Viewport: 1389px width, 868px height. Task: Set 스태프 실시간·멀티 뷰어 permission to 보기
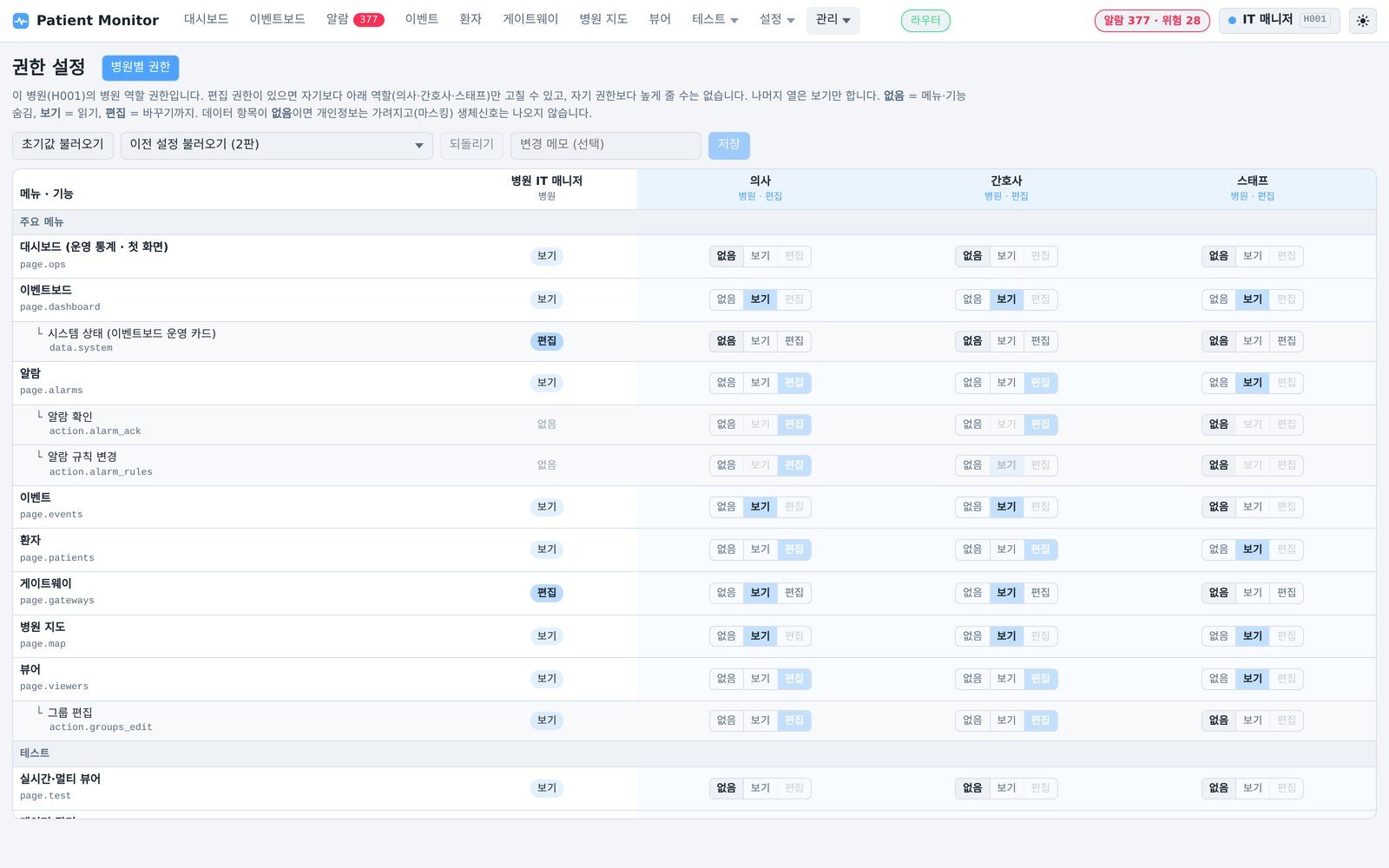coord(1253,788)
